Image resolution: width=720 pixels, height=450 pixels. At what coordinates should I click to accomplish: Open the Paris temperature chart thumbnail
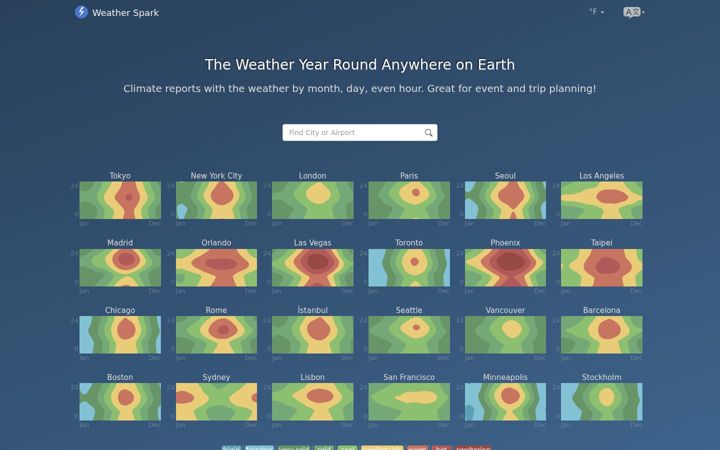click(409, 200)
